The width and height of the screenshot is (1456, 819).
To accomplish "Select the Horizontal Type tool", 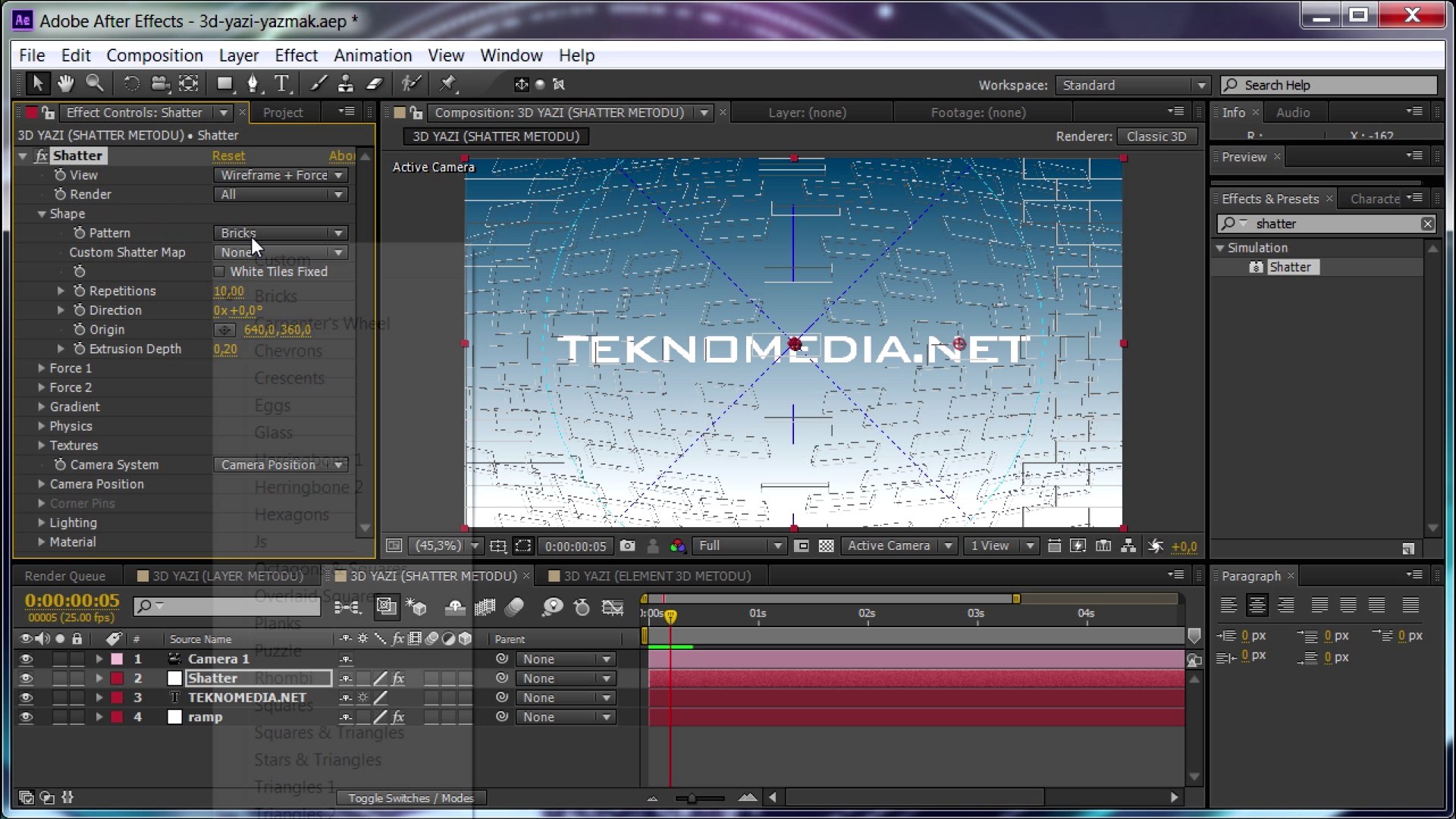I will point(281,83).
